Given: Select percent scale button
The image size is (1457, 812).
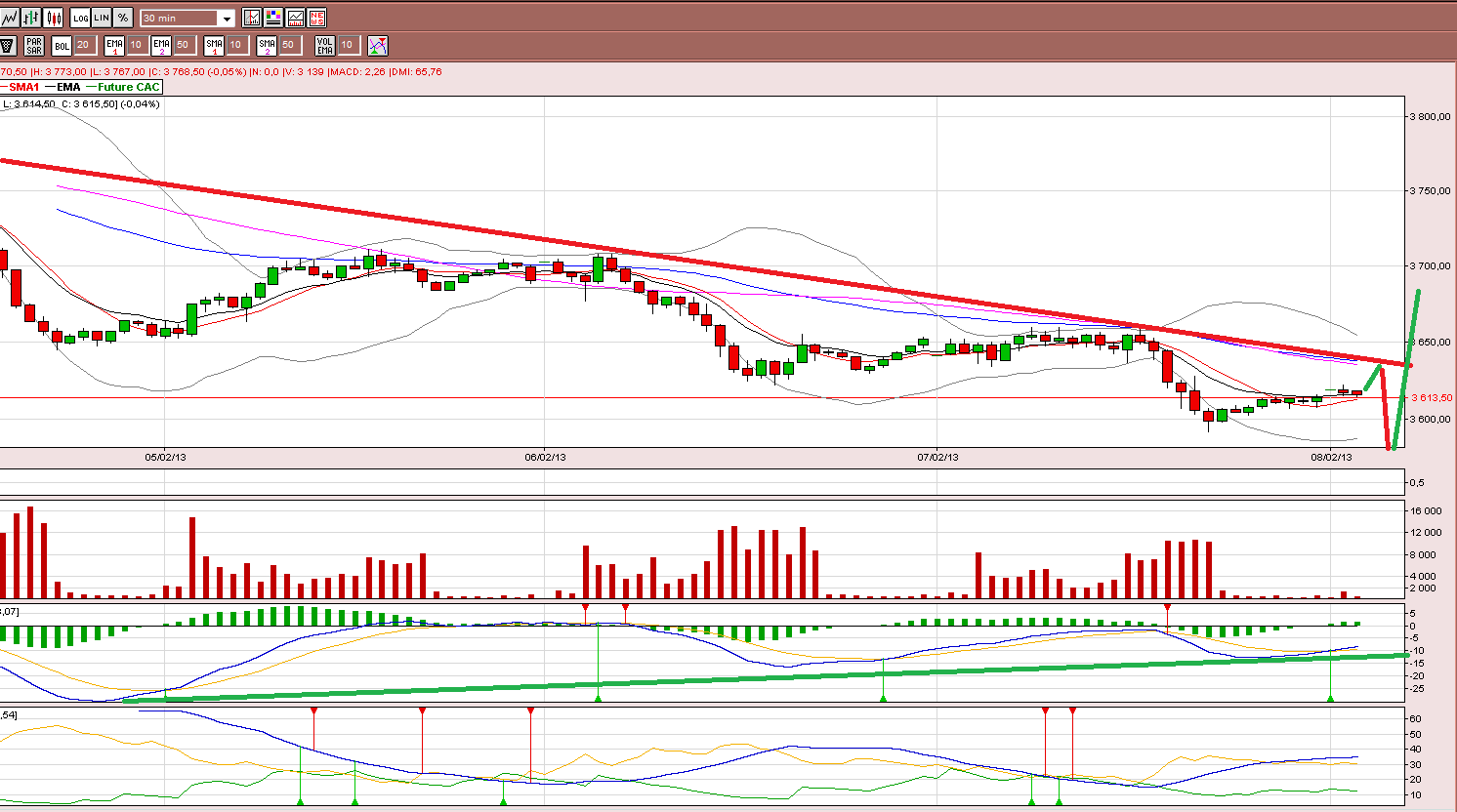Looking at the screenshot, I should 123,18.
